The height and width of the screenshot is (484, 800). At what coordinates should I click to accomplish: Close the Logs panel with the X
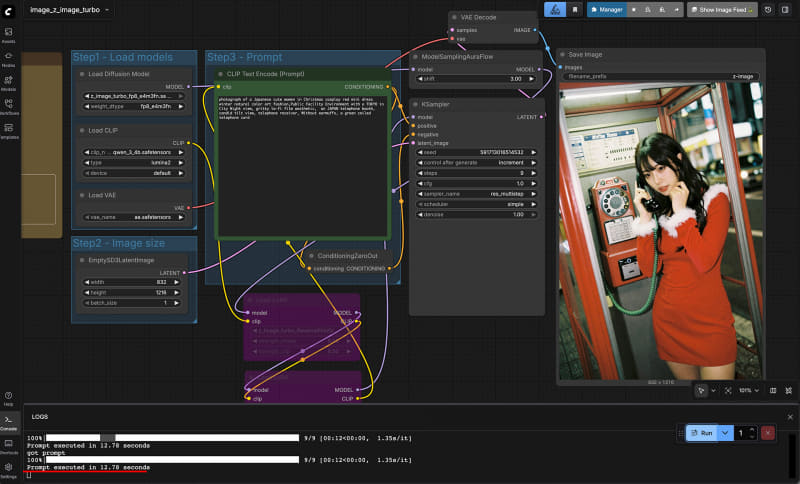pyautogui.click(x=790, y=417)
